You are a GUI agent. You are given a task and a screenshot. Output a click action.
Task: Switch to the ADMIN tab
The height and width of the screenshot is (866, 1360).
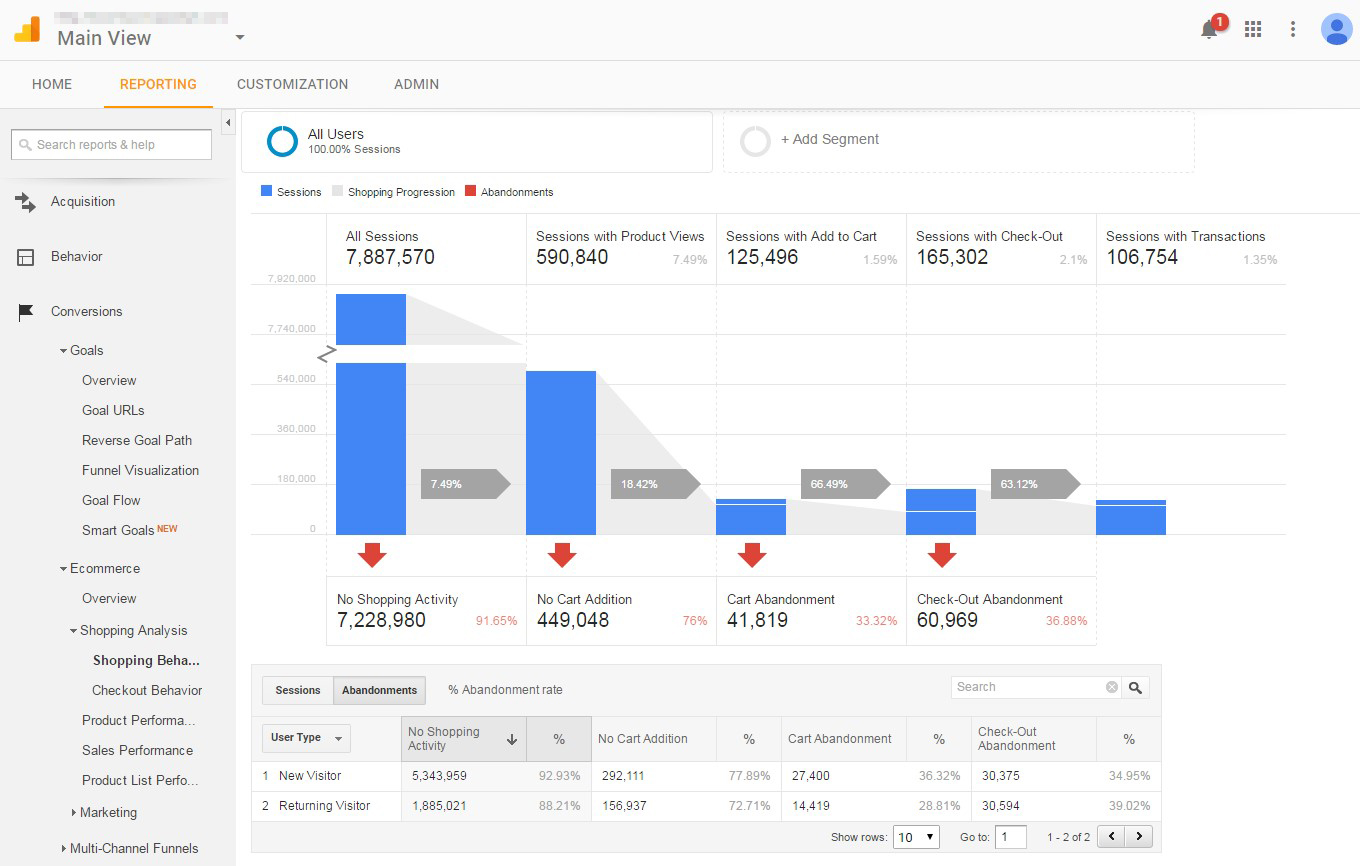pyautogui.click(x=416, y=84)
